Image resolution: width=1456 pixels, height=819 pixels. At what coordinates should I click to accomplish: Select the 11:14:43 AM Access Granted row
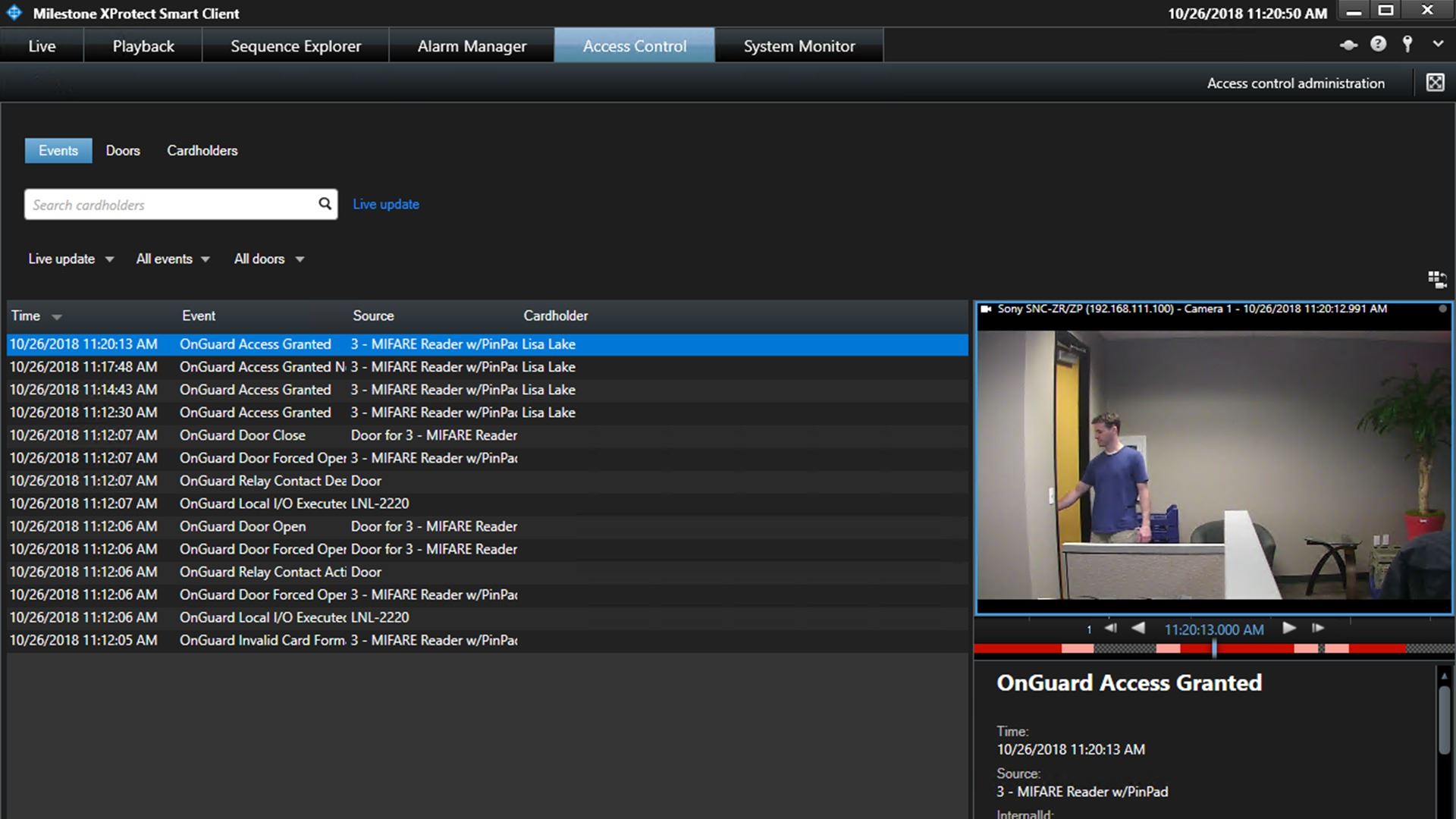(488, 390)
